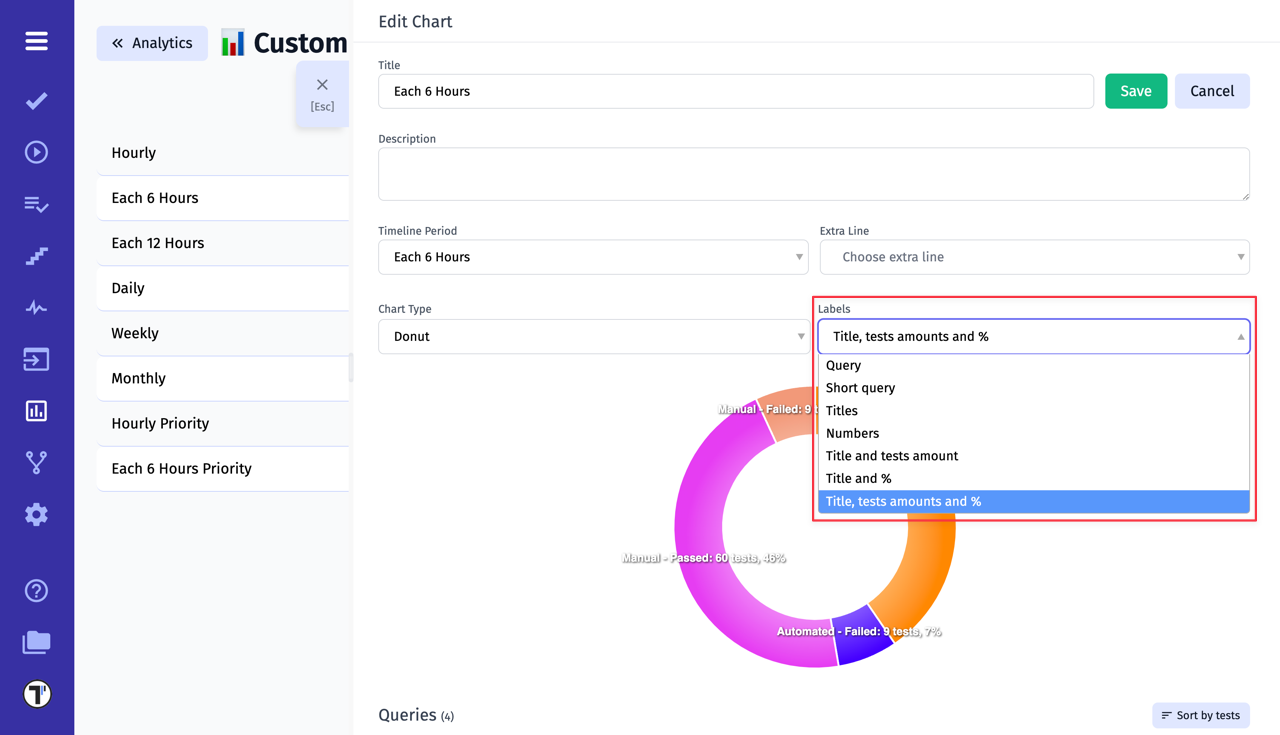Open the Chart Type dropdown showing Donut
Screen dimensions: 1280x735
click(593, 337)
